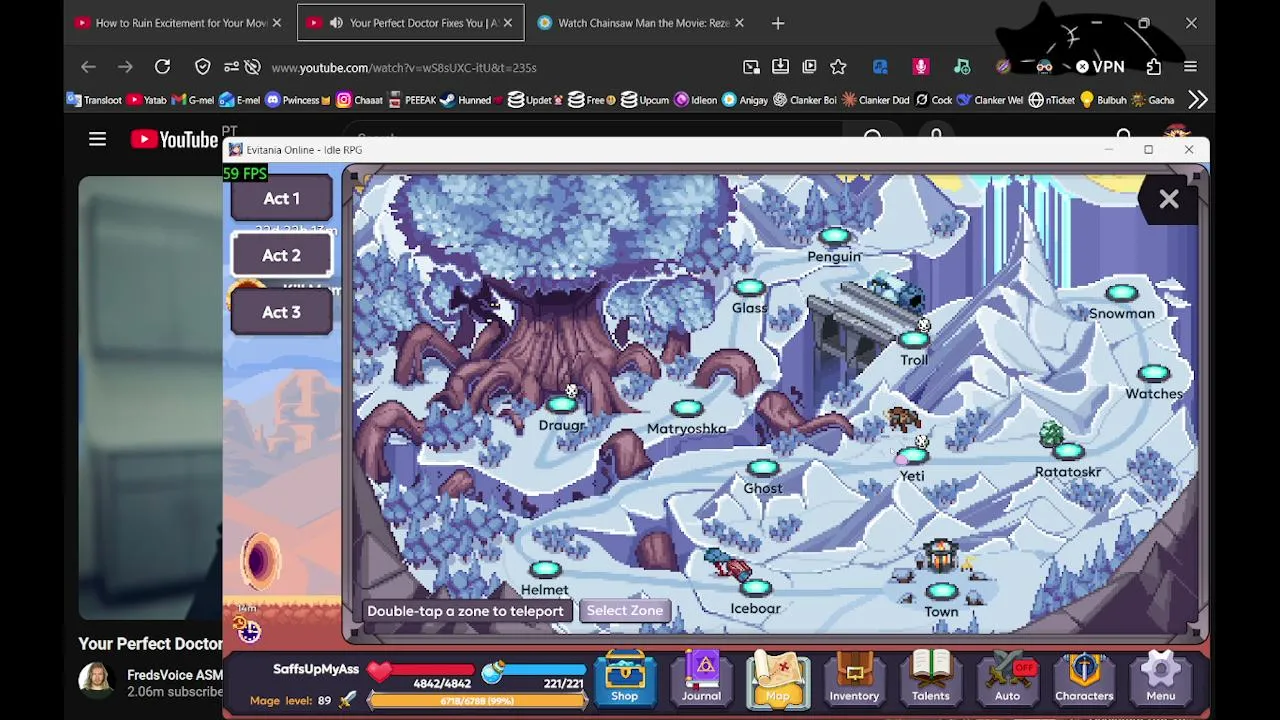Expand the bookmarks overflow chevron
Screen dimensions: 1280x720
coord(1198,100)
